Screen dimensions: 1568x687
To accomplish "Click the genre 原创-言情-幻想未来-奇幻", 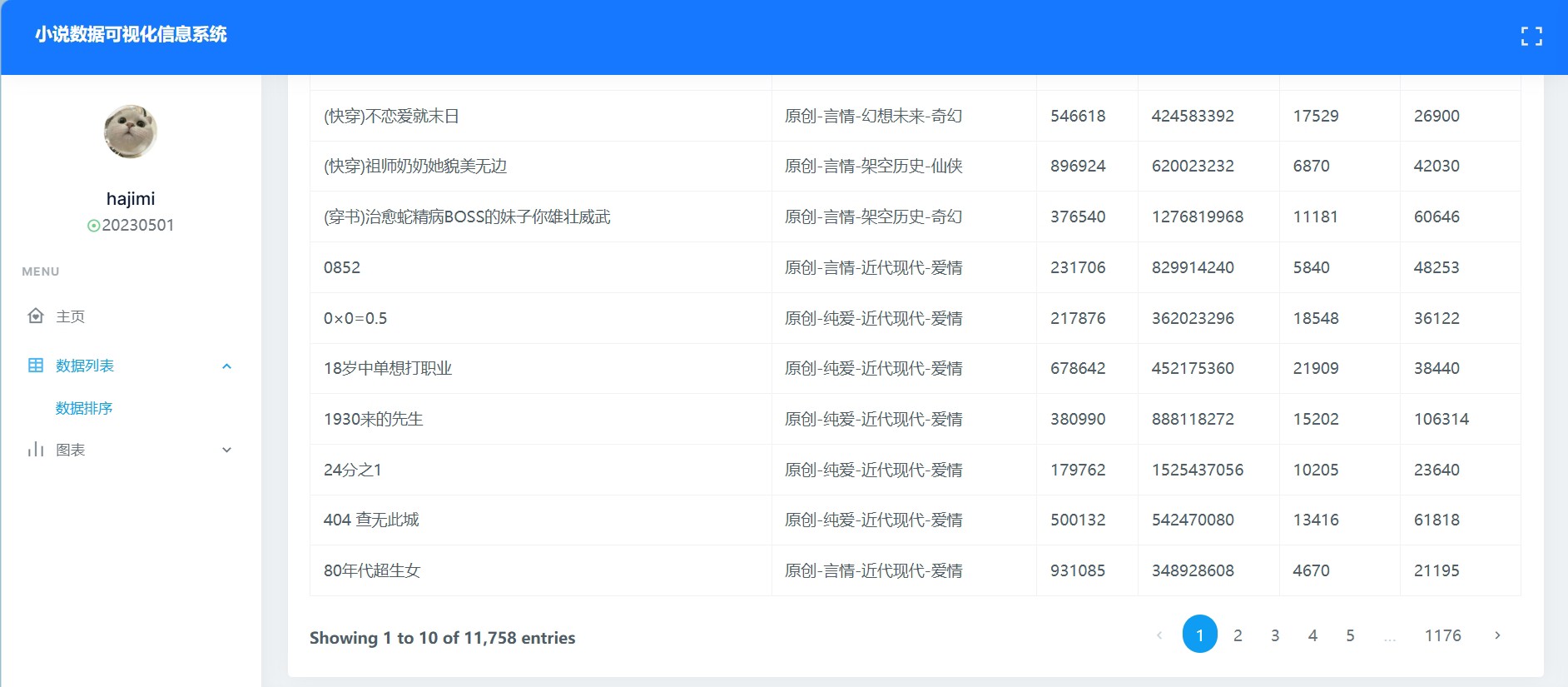I will pyautogui.click(x=874, y=116).
